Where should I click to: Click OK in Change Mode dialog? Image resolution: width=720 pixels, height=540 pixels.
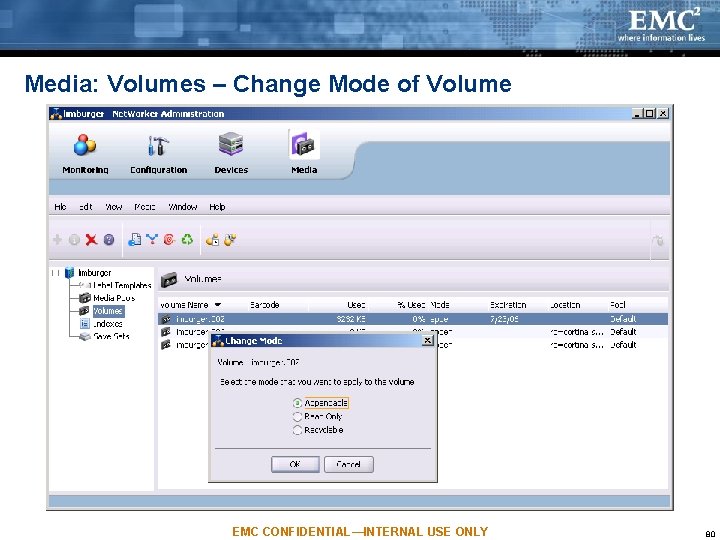pos(295,464)
